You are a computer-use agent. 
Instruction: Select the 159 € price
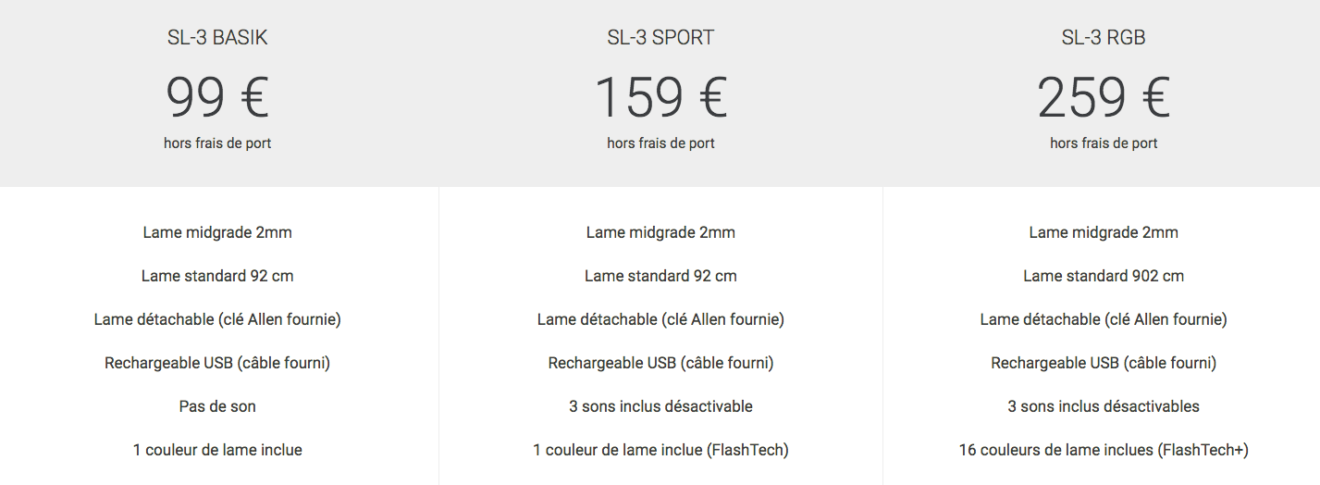click(660, 98)
